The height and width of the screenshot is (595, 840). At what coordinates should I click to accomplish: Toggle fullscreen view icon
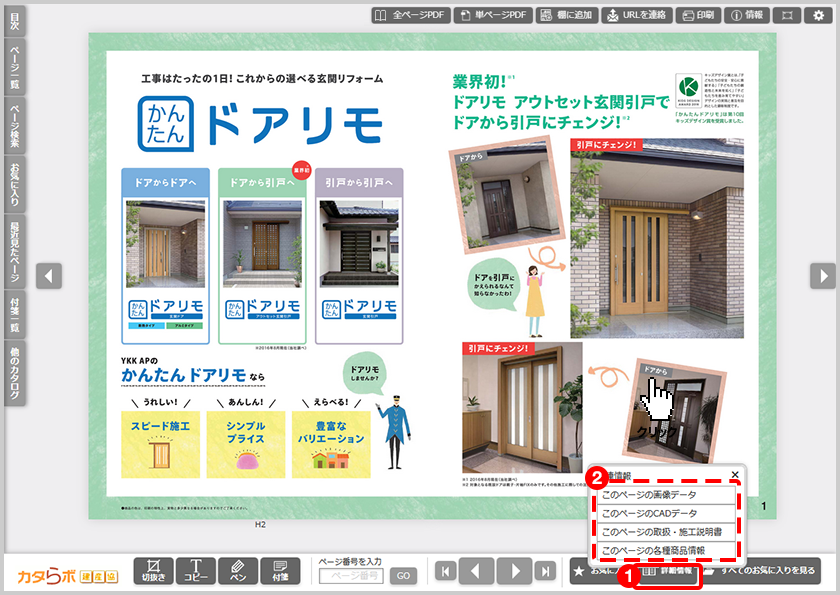point(788,15)
